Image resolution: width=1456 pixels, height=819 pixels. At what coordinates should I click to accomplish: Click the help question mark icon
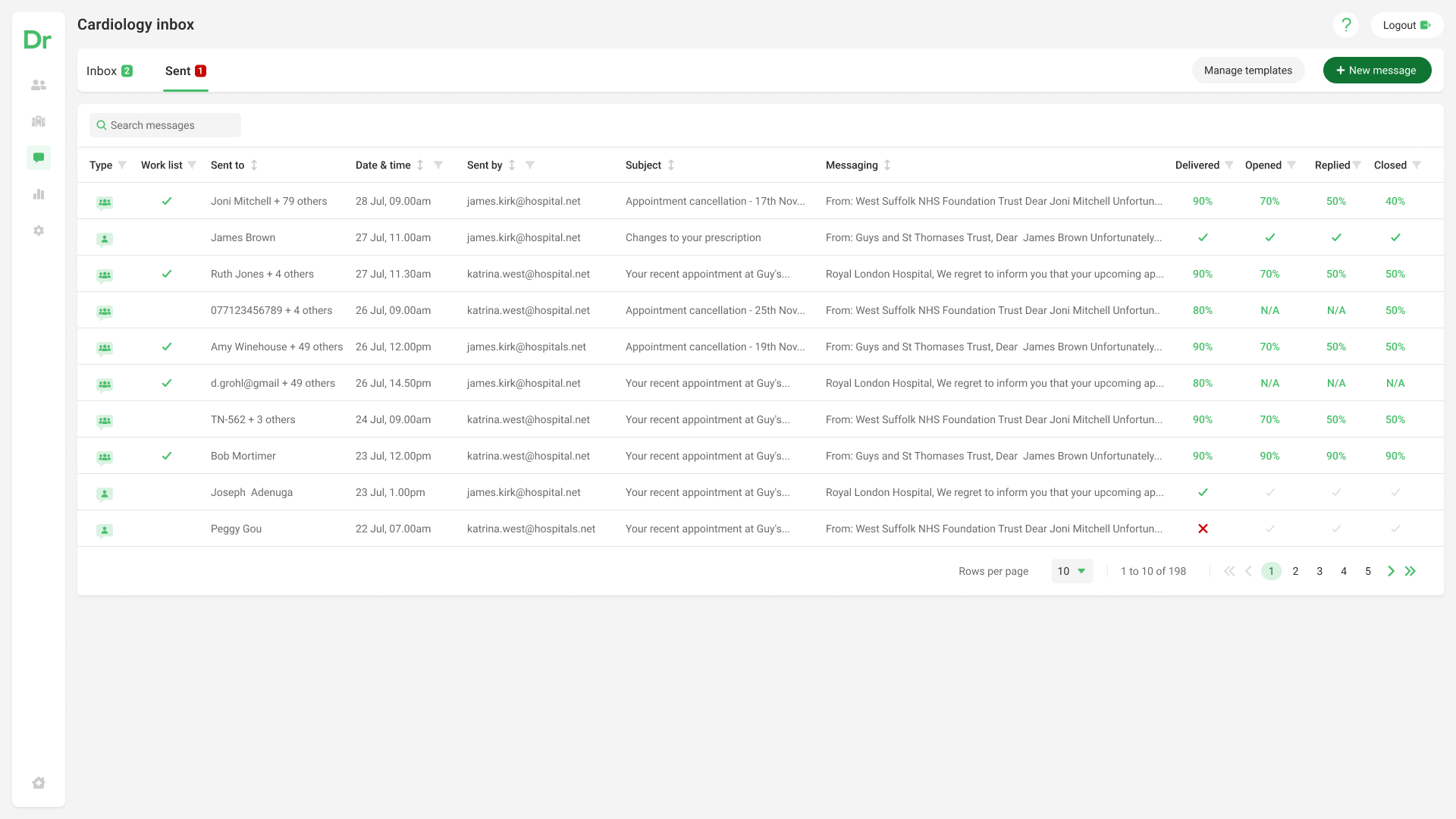[1345, 25]
